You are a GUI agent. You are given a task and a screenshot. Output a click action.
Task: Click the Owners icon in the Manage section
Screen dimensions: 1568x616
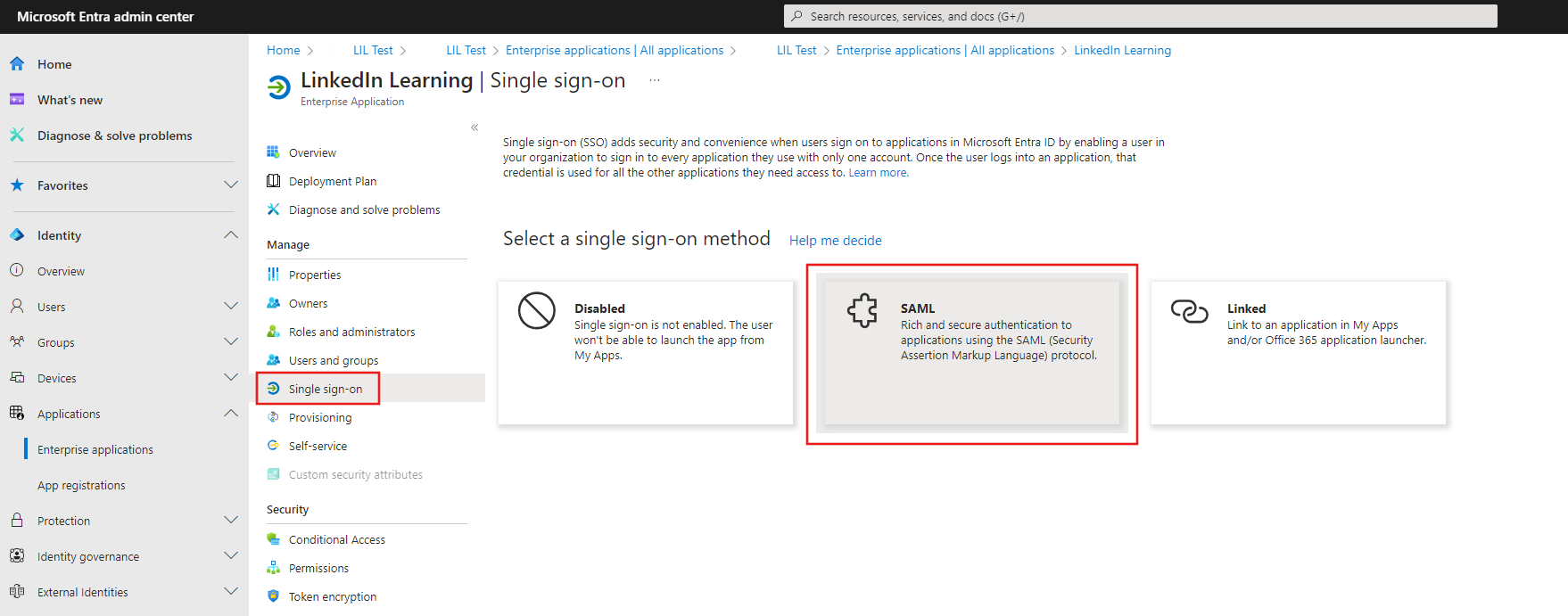(274, 303)
